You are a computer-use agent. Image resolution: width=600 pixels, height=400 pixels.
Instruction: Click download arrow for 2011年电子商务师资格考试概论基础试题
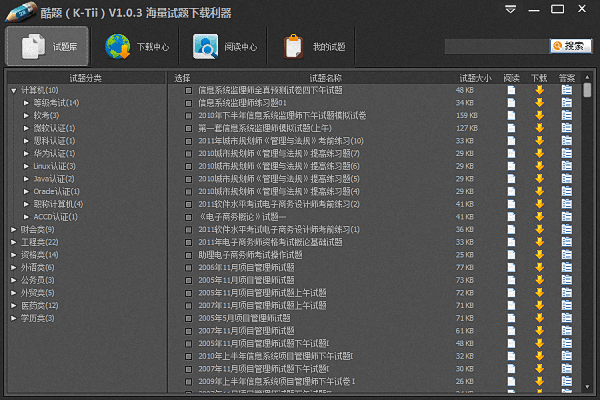point(539,241)
